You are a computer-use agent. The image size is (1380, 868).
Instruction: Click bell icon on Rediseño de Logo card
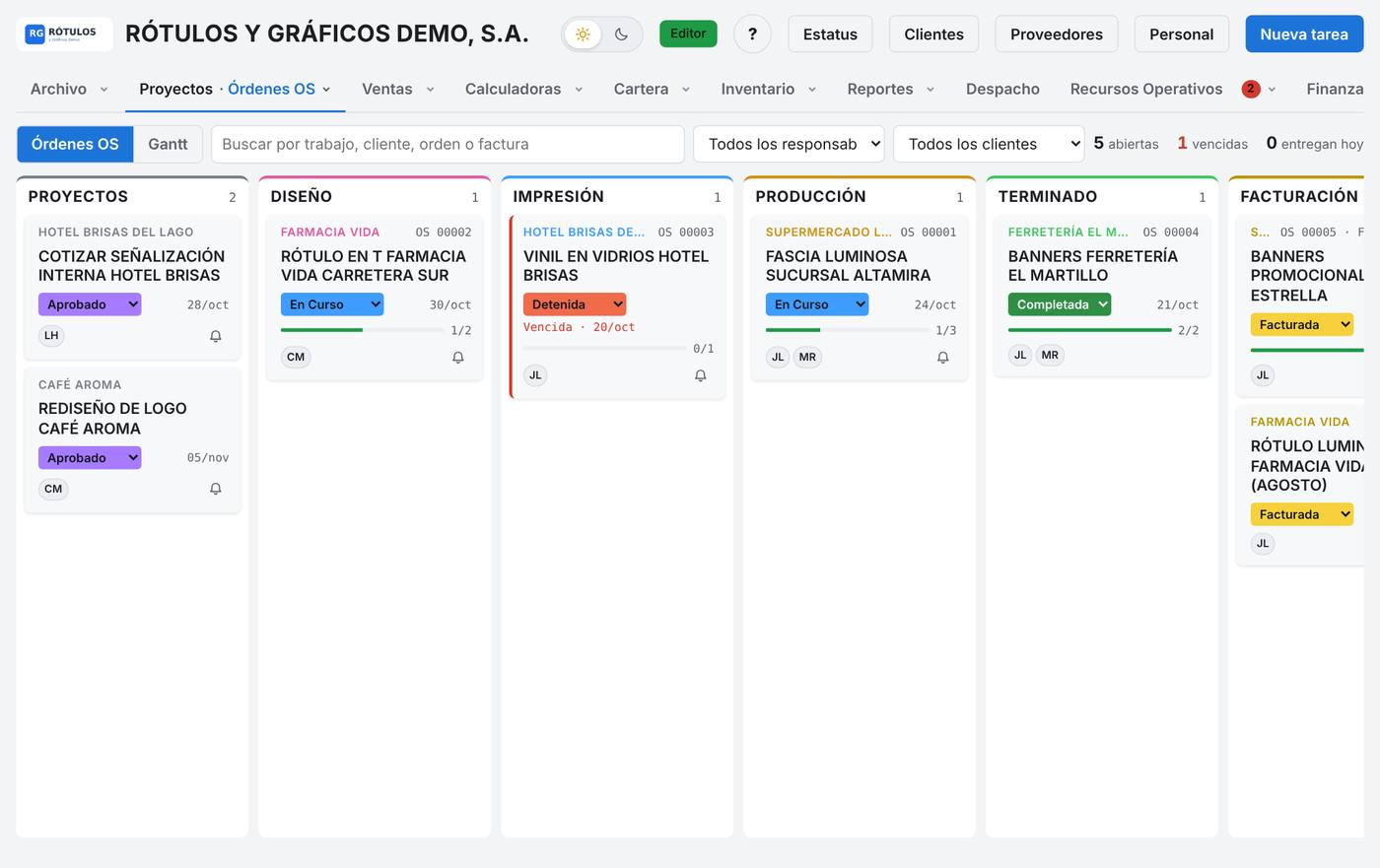pos(216,489)
